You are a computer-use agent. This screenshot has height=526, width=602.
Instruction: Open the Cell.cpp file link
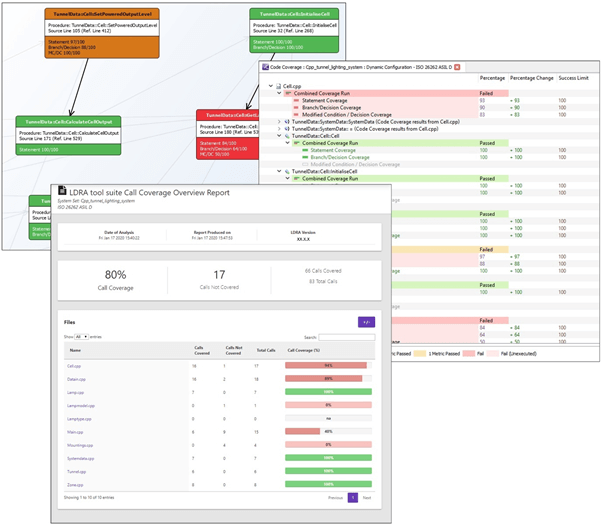click(74, 366)
